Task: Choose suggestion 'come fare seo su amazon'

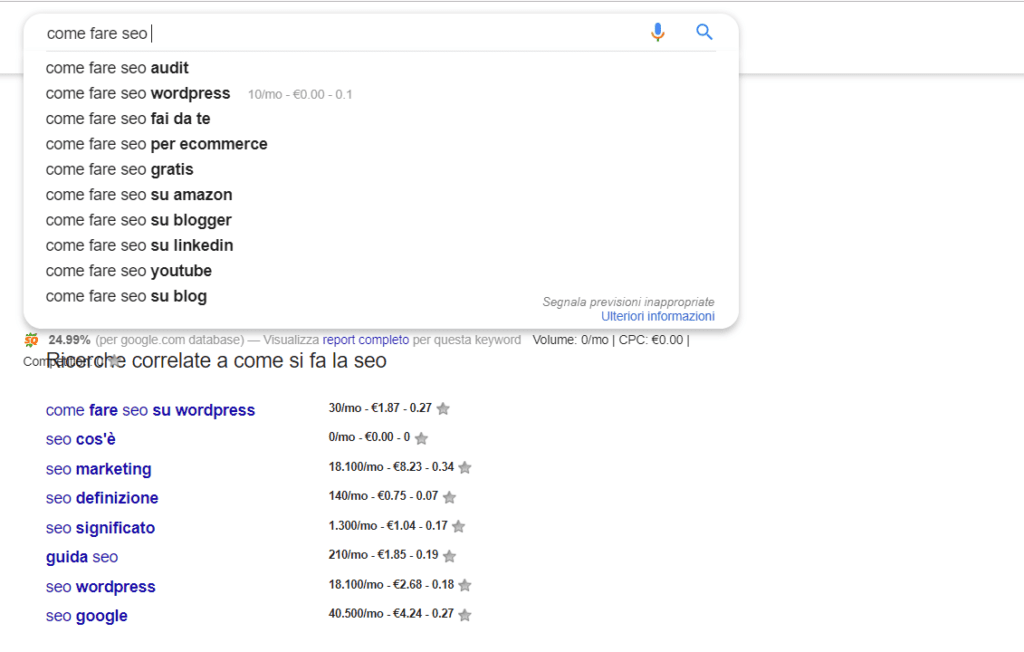Action: click(x=138, y=195)
